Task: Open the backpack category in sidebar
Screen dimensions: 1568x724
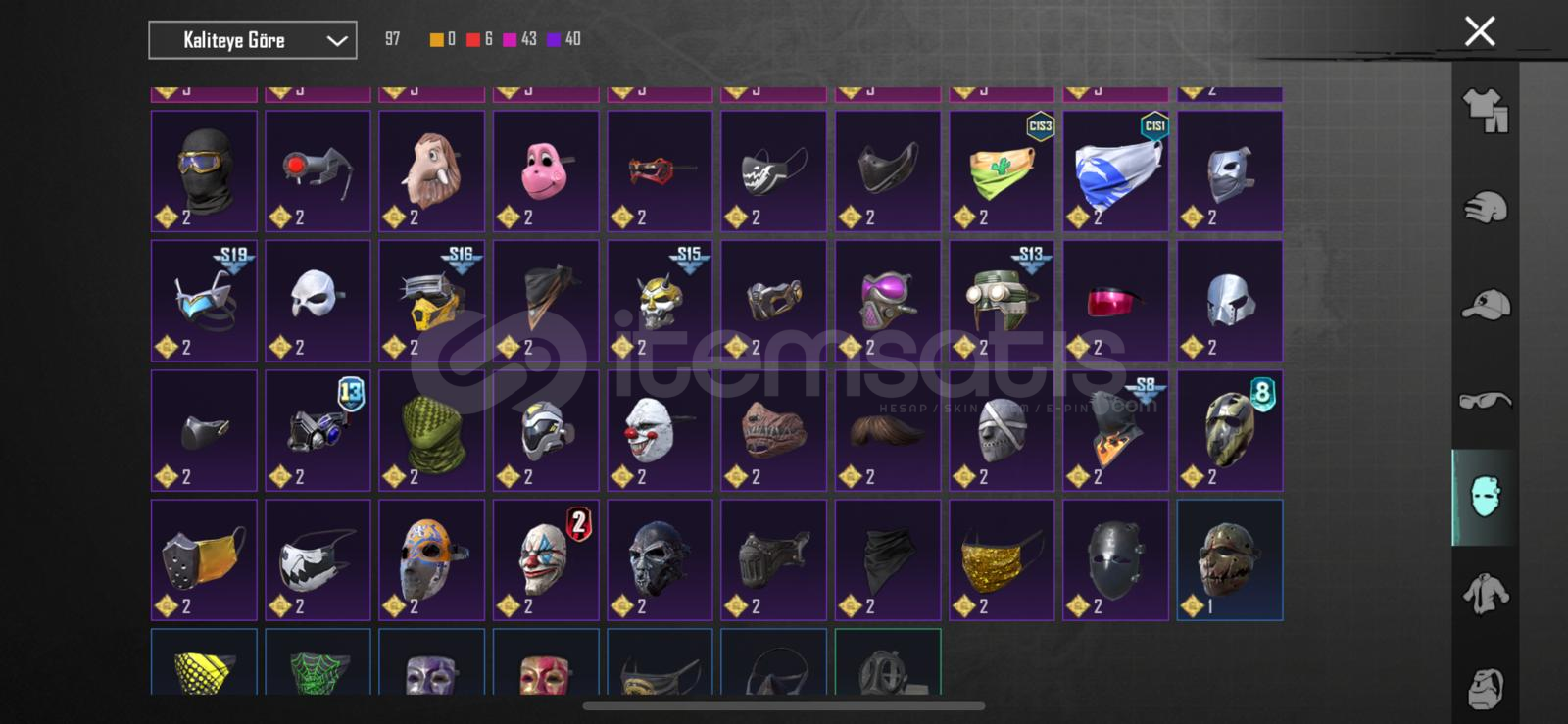Action: pyautogui.click(x=1486, y=689)
